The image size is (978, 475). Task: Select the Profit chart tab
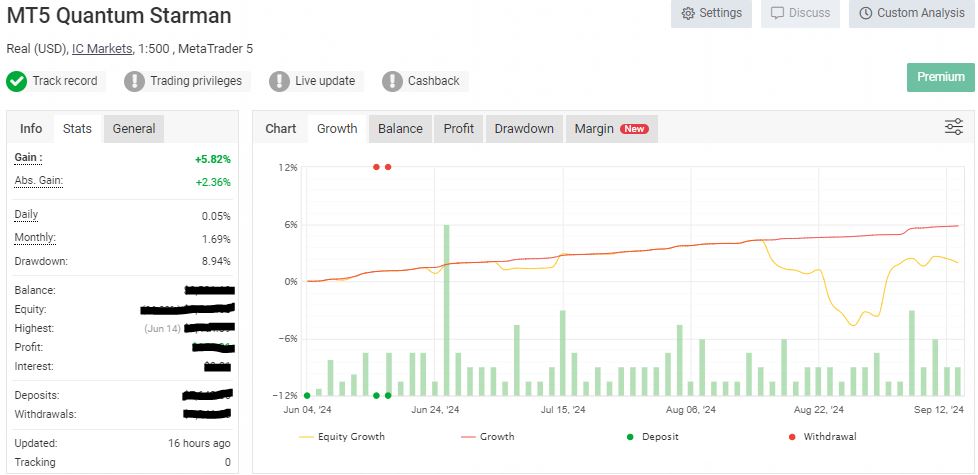click(x=459, y=129)
